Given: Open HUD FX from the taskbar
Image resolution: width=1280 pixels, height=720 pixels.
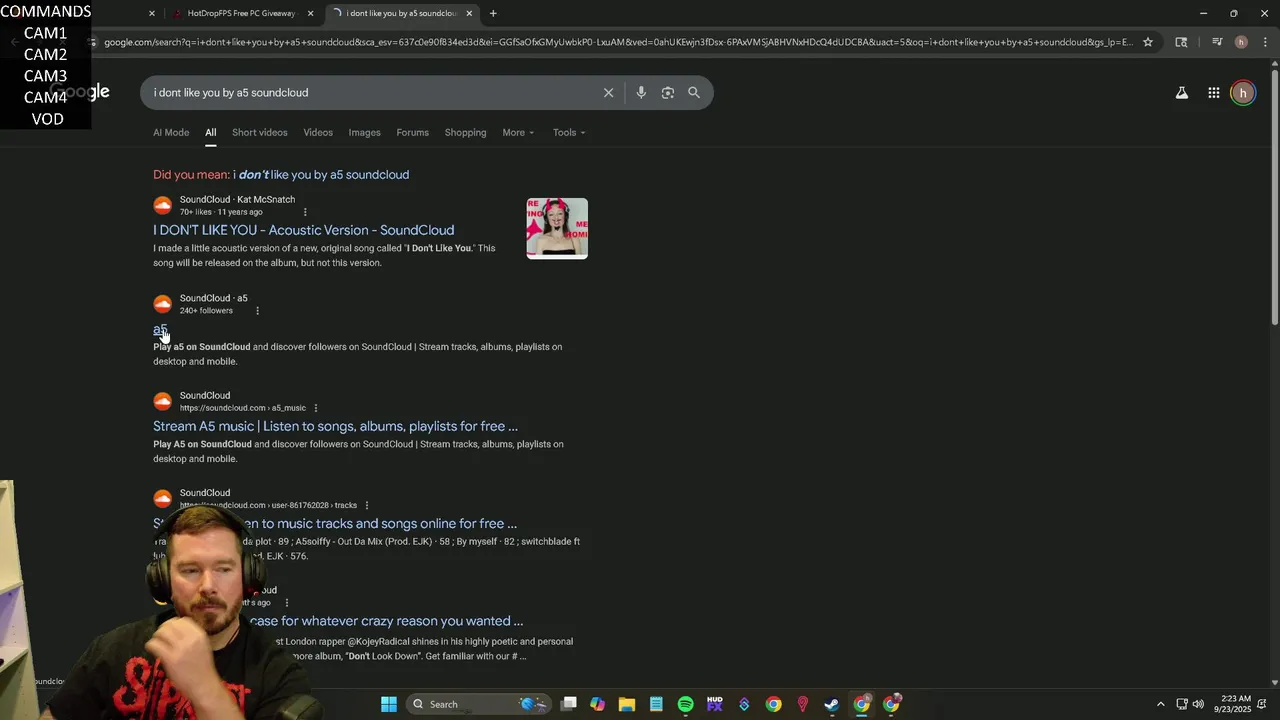Looking at the screenshot, I should (714, 704).
